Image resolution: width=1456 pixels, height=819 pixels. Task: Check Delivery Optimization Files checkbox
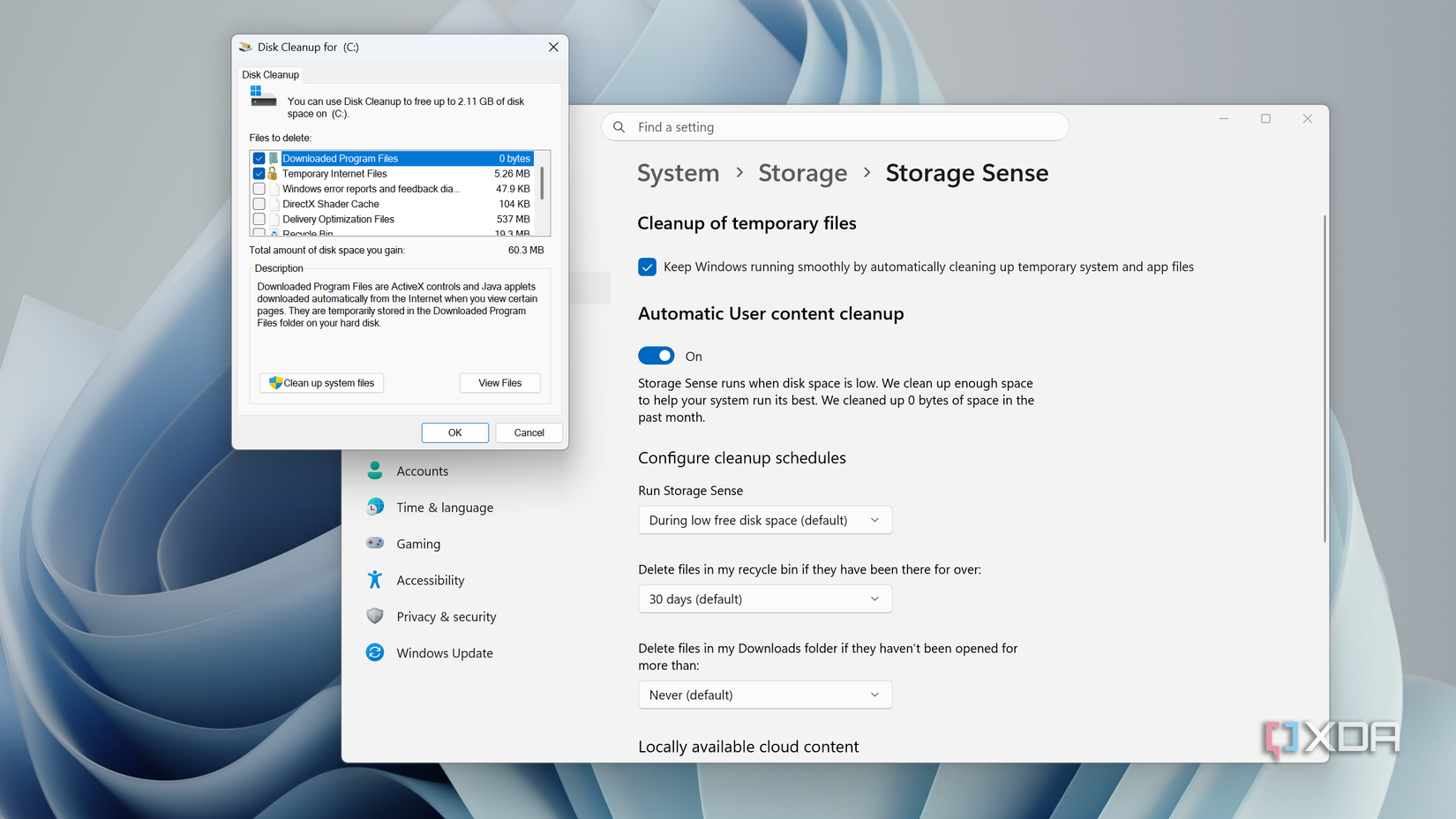(x=259, y=219)
